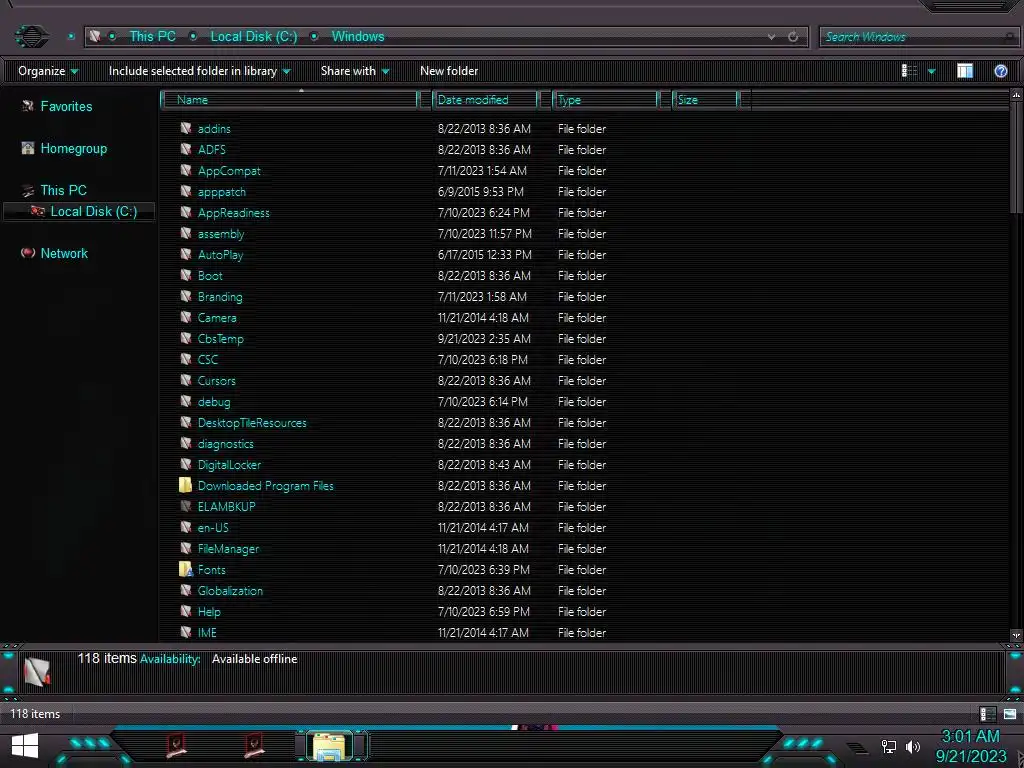Select the ELAMBKUP folder icon

tap(185, 506)
